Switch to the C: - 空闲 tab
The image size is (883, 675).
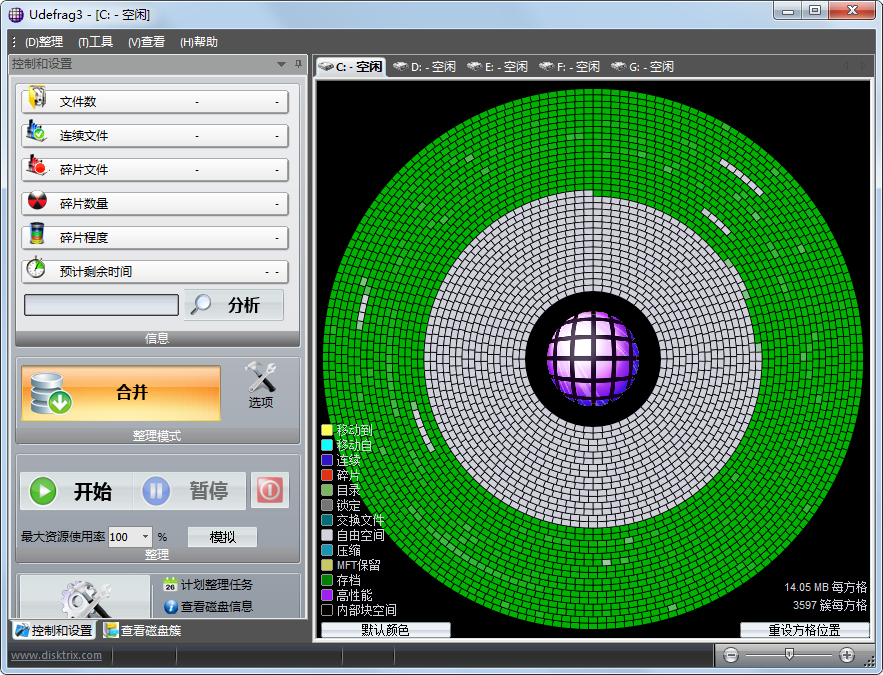[350, 66]
